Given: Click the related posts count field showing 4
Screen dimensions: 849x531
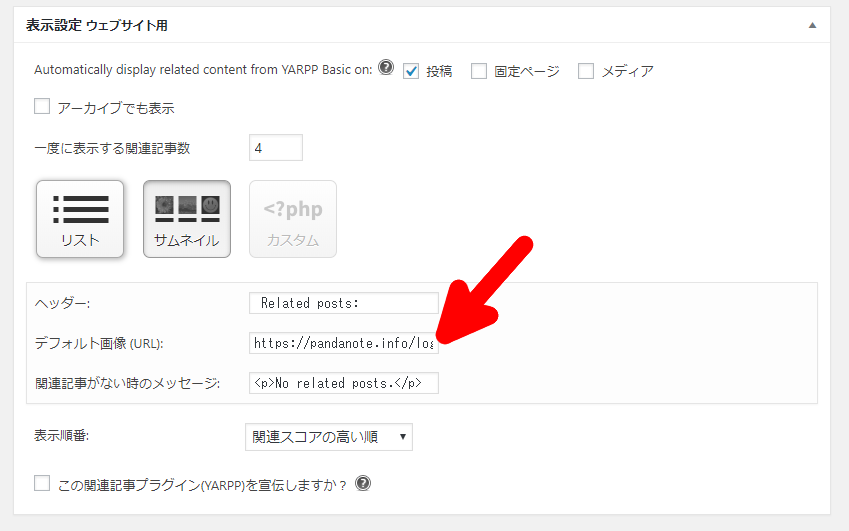Looking at the screenshot, I should (x=275, y=148).
